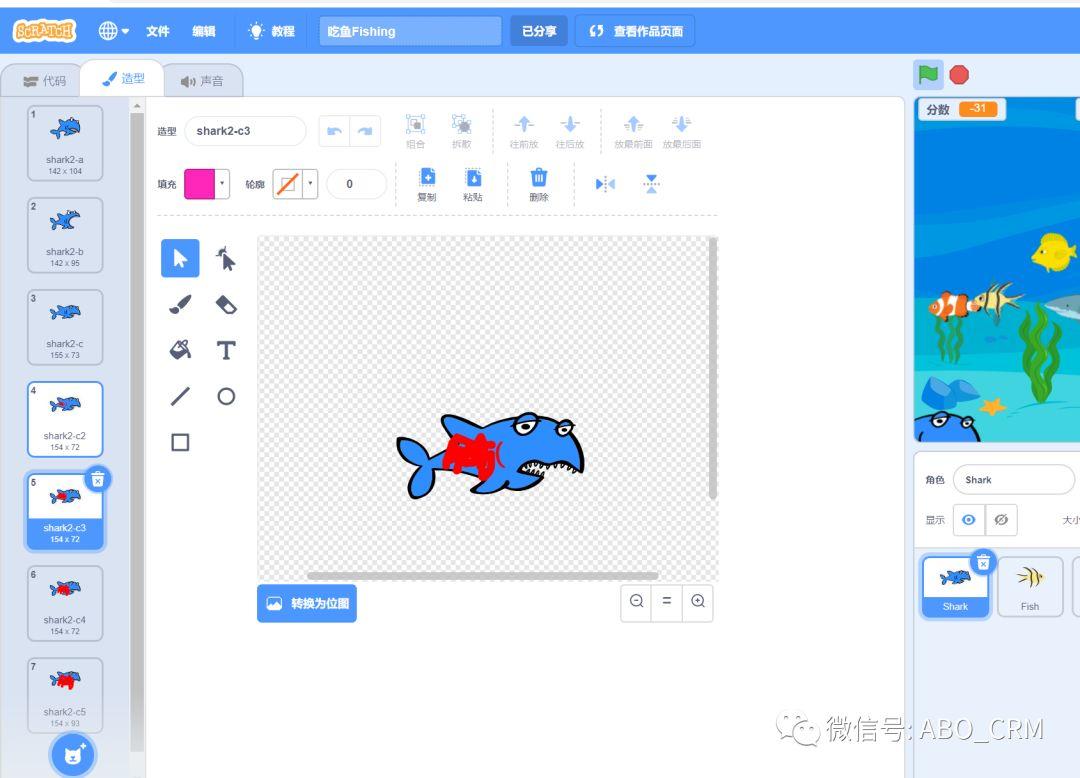Click the green flag to run

(928, 74)
